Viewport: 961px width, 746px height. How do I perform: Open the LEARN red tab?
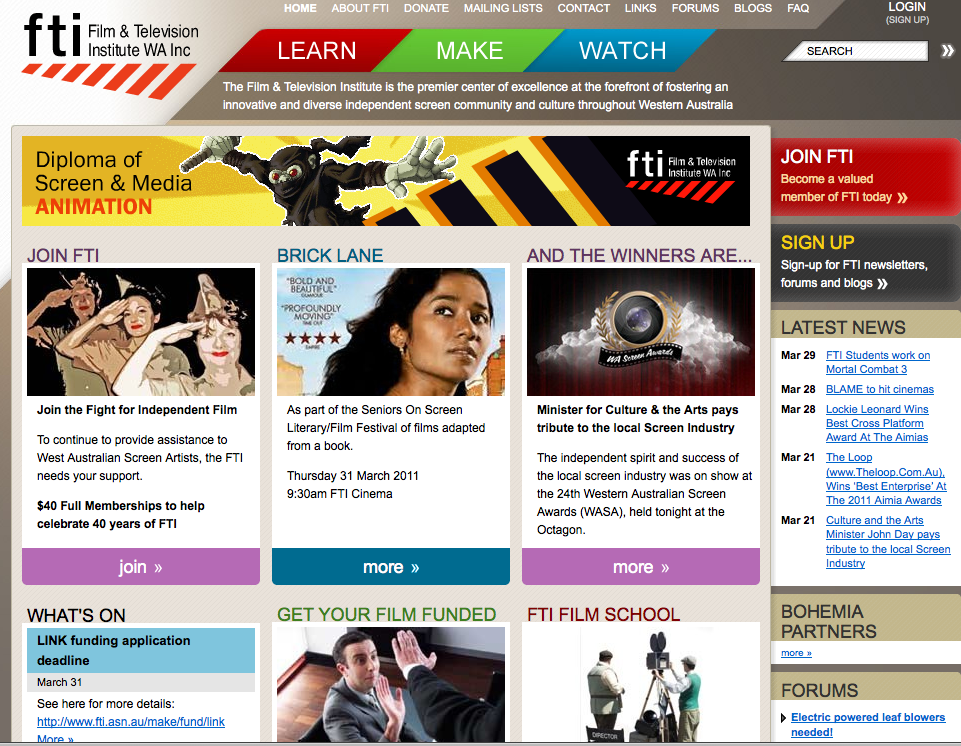[x=316, y=51]
